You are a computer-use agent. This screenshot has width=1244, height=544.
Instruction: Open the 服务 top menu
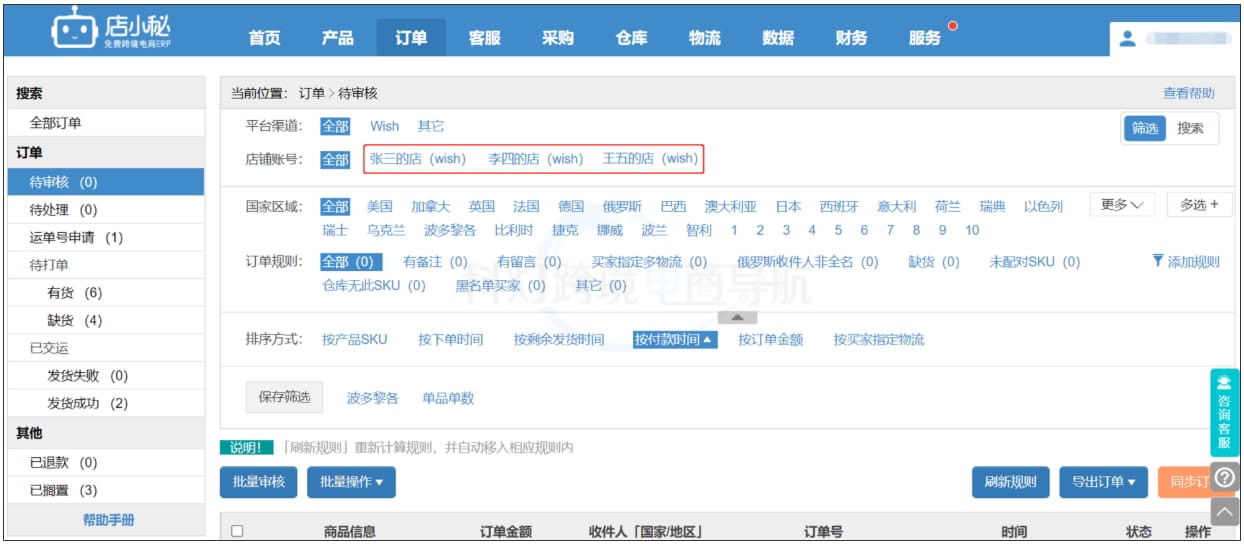(925, 38)
